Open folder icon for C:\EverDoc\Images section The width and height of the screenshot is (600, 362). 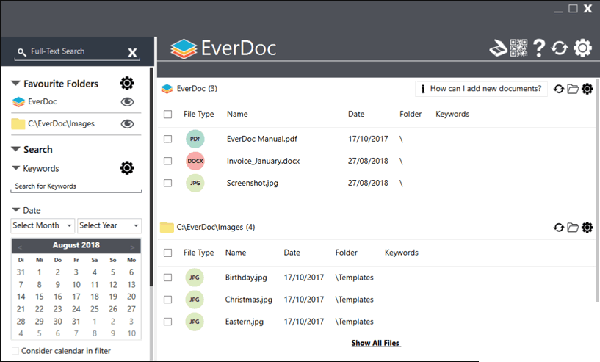[x=573, y=228]
